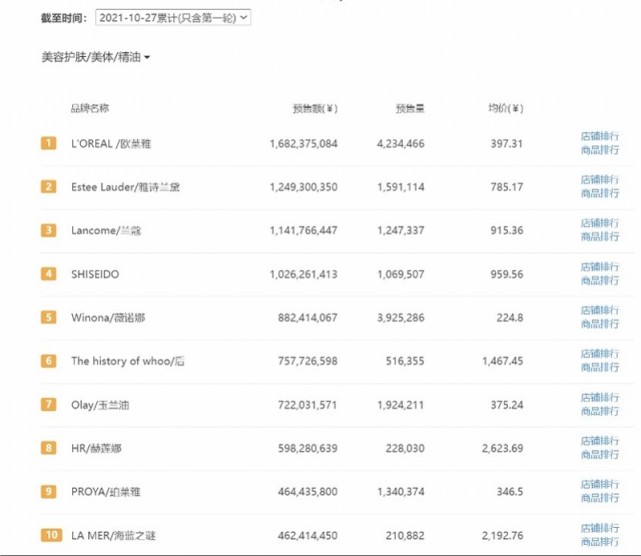Open 商品排行 for PROYA row
Viewport: 641px width, 556px height.
(600, 498)
